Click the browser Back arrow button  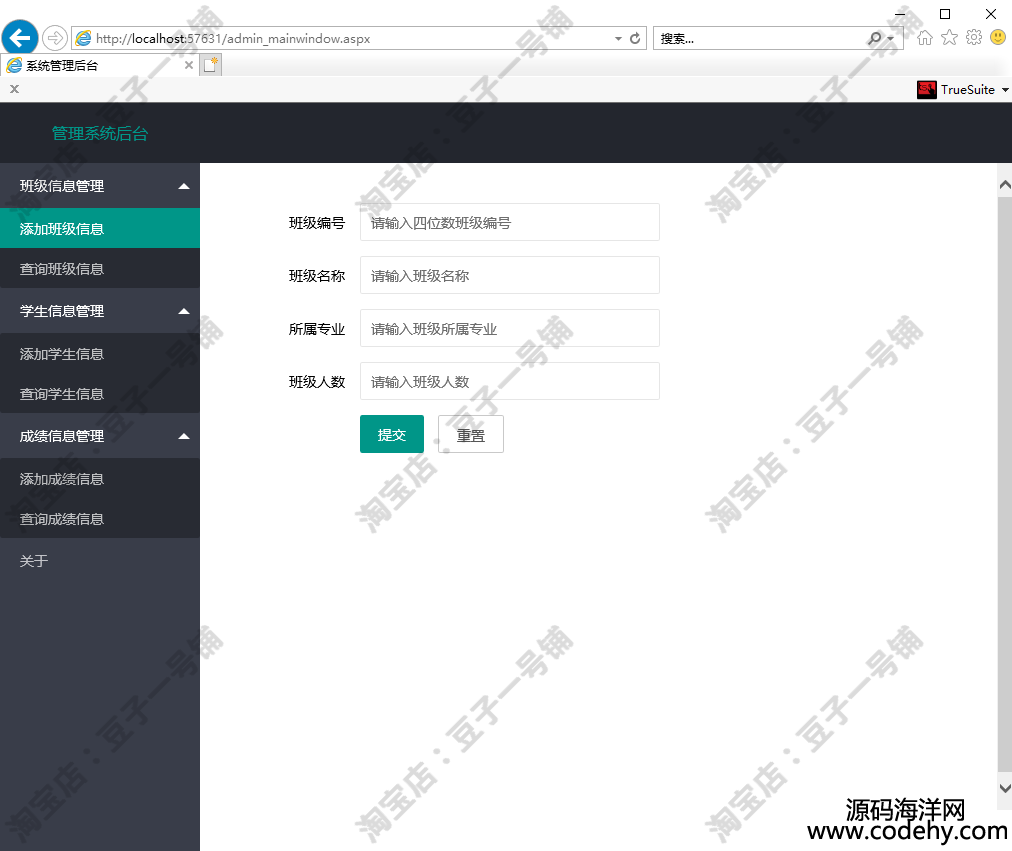click(x=20, y=38)
